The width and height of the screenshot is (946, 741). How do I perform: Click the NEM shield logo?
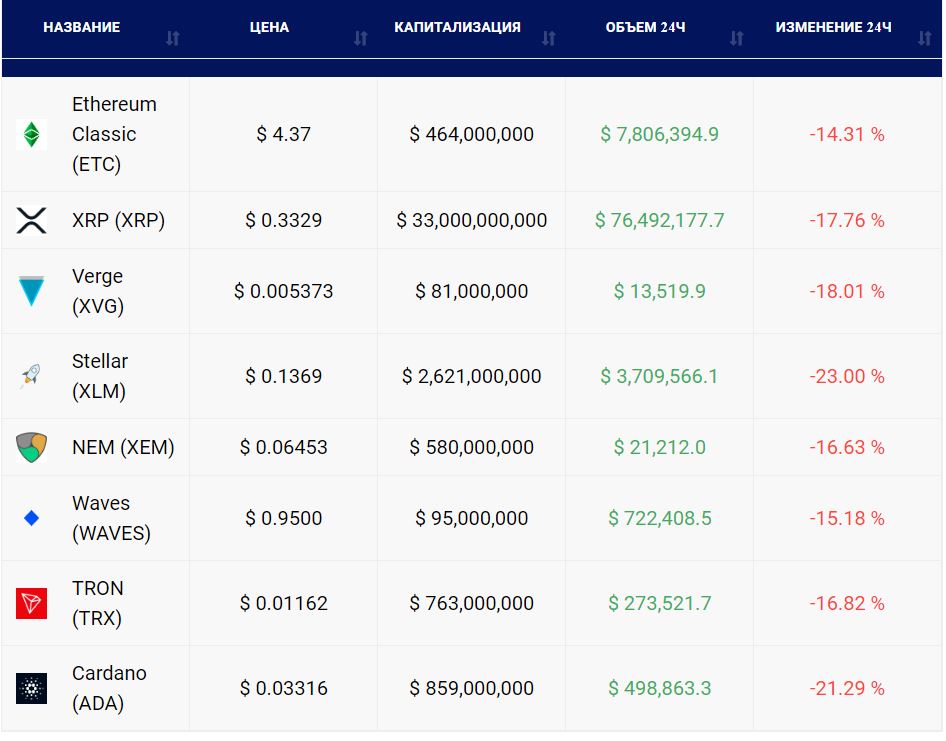[31, 447]
